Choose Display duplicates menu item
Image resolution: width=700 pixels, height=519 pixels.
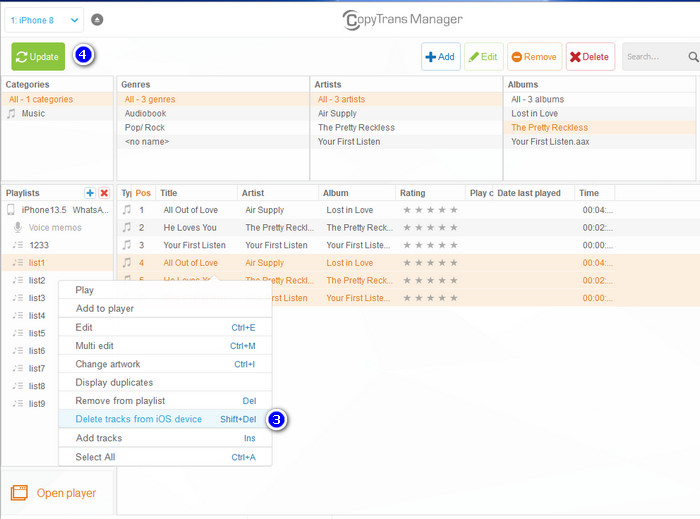pyautogui.click(x=165, y=382)
